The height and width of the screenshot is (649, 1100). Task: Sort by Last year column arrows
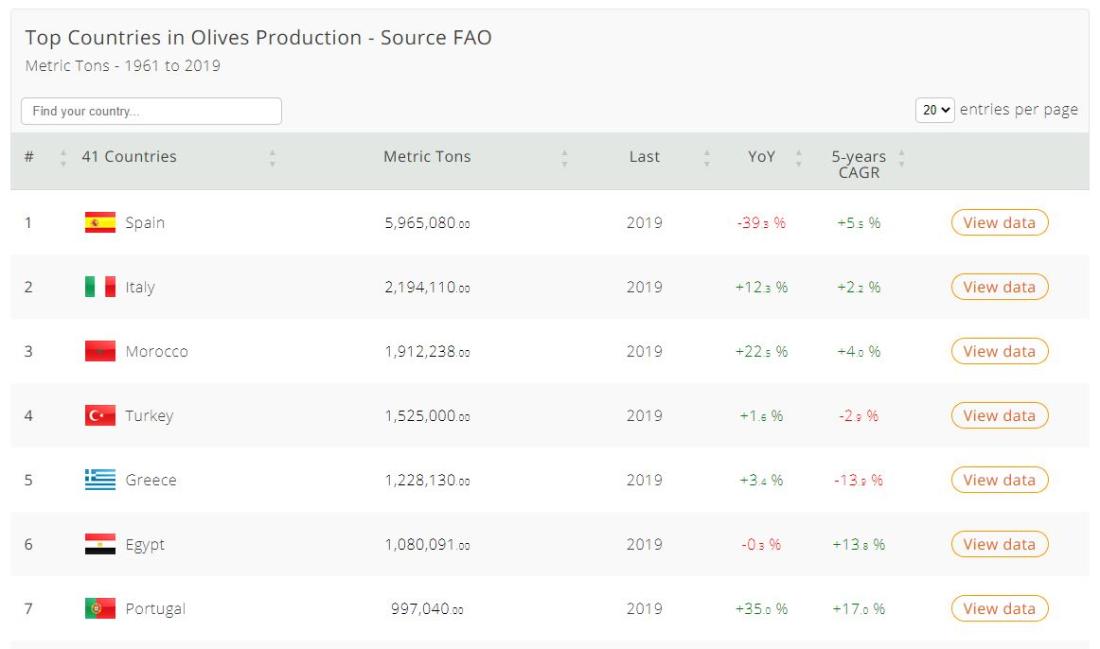(706, 158)
